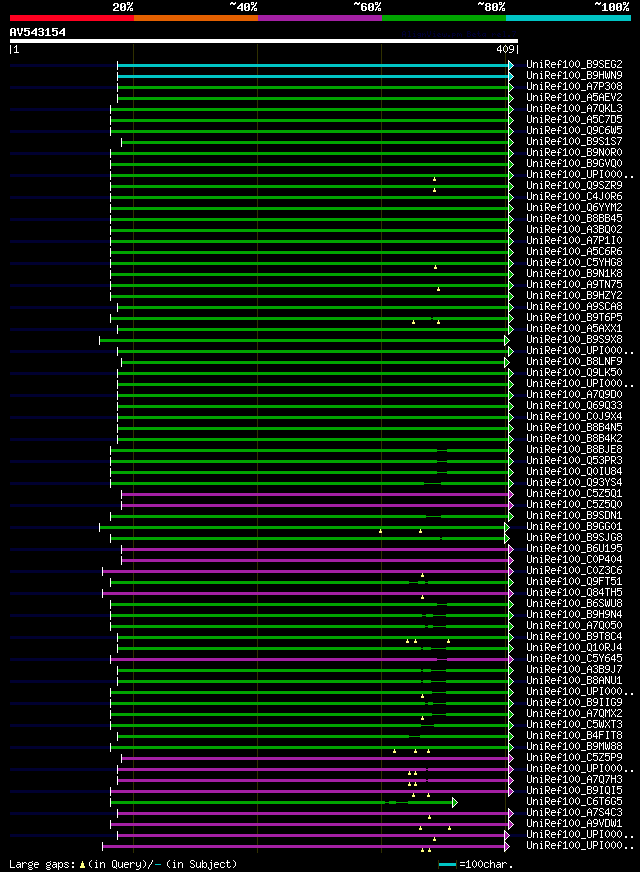Open UniRef100_B9IIG9 entry
Screen dimensions: 640x872
click(x=574, y=702)
